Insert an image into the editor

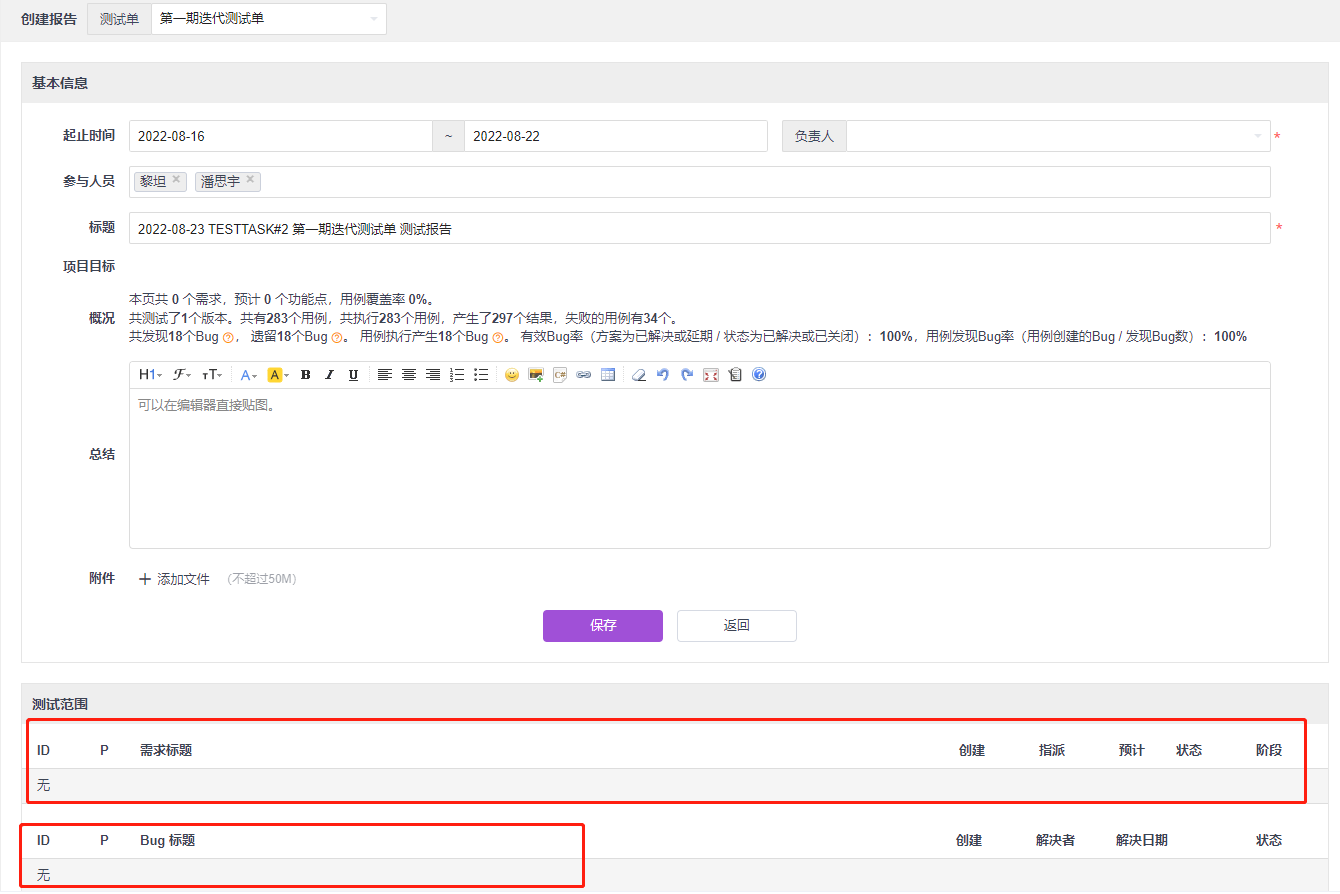coord(536,375)
